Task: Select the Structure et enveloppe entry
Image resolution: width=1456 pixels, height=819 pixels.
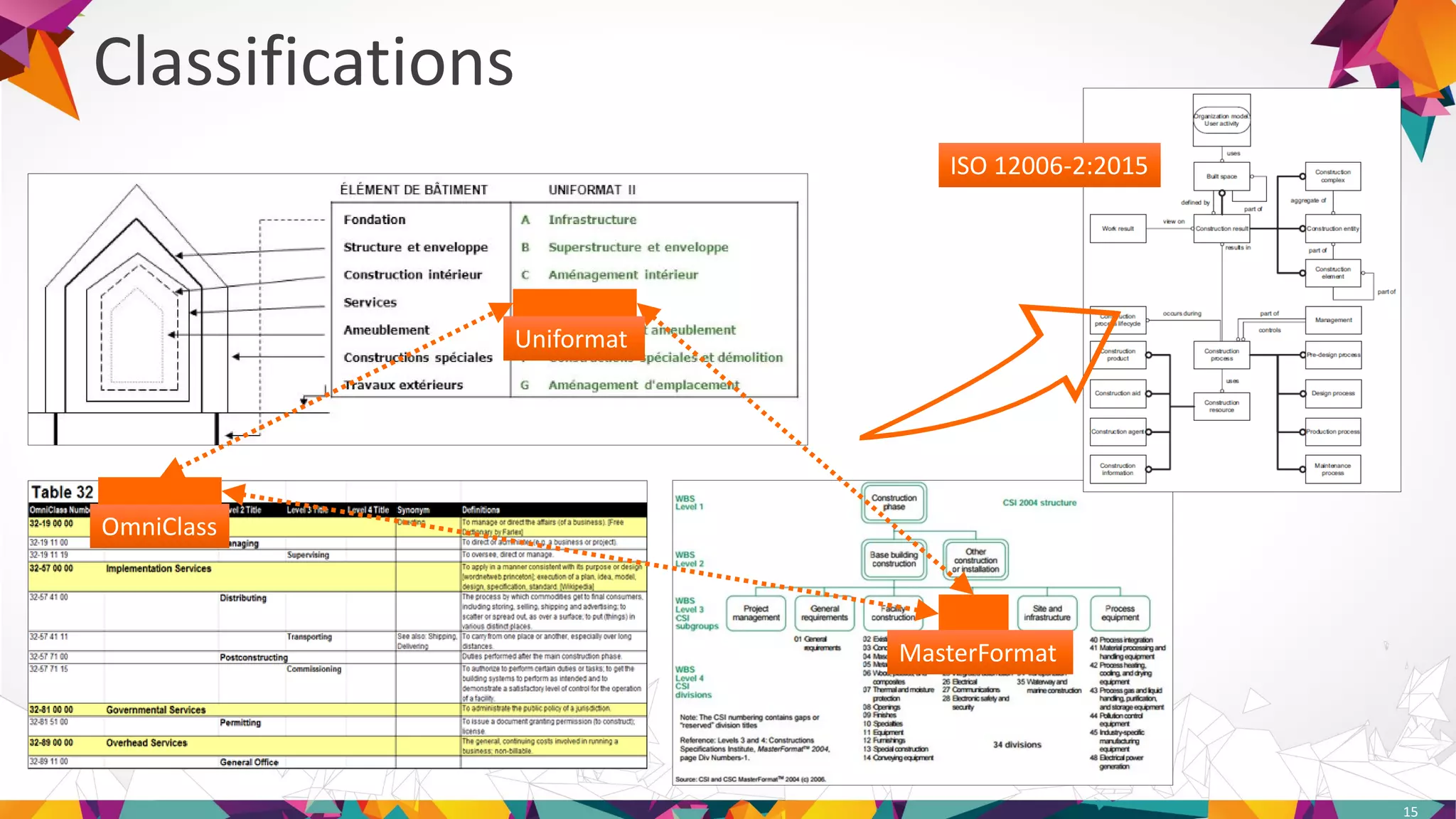Action: click(x=416, y=247)
